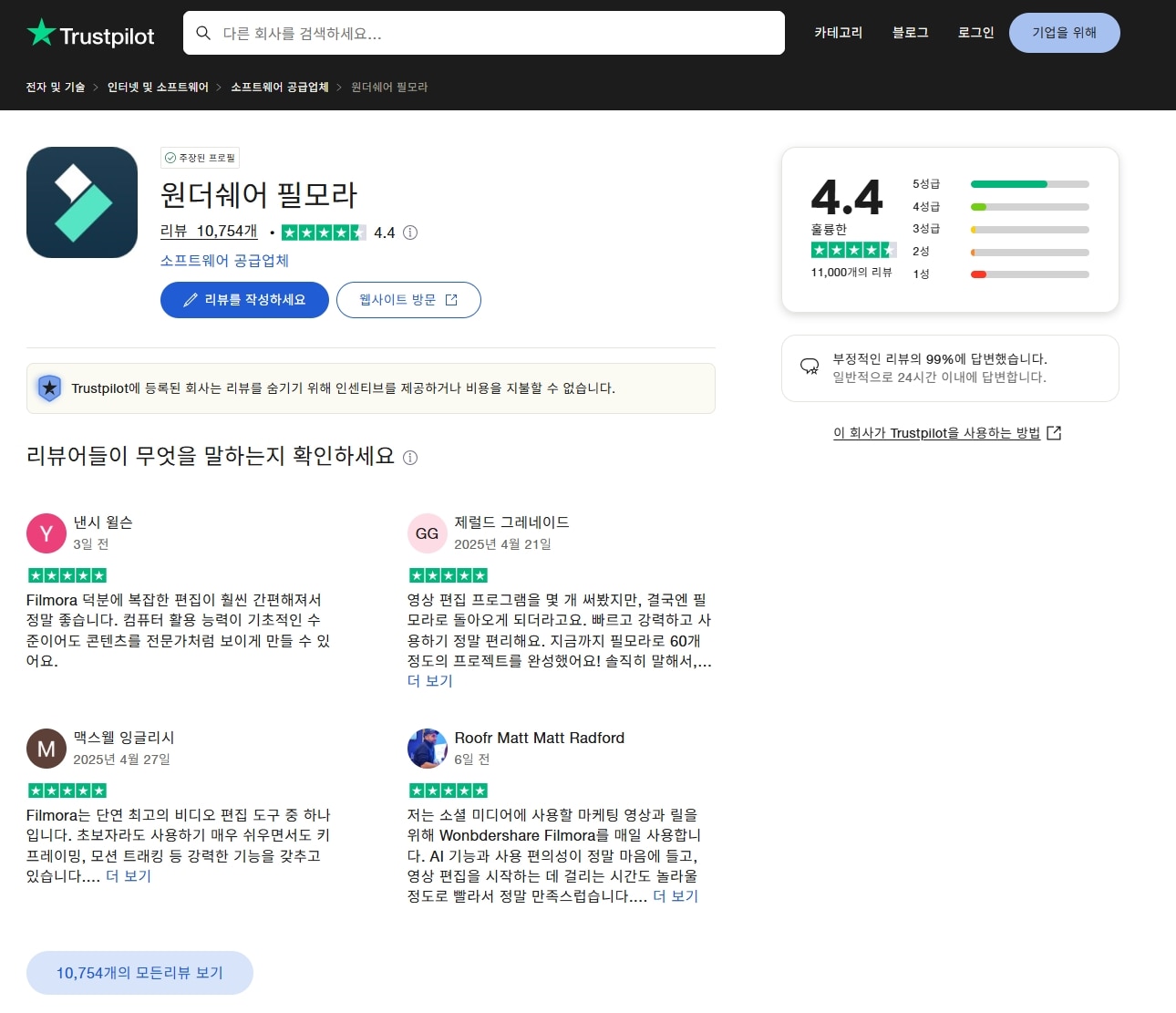Click 11,000개의 리뷰 text
The width and height of the screenshot is (1176, 1013).
[851, 273]
